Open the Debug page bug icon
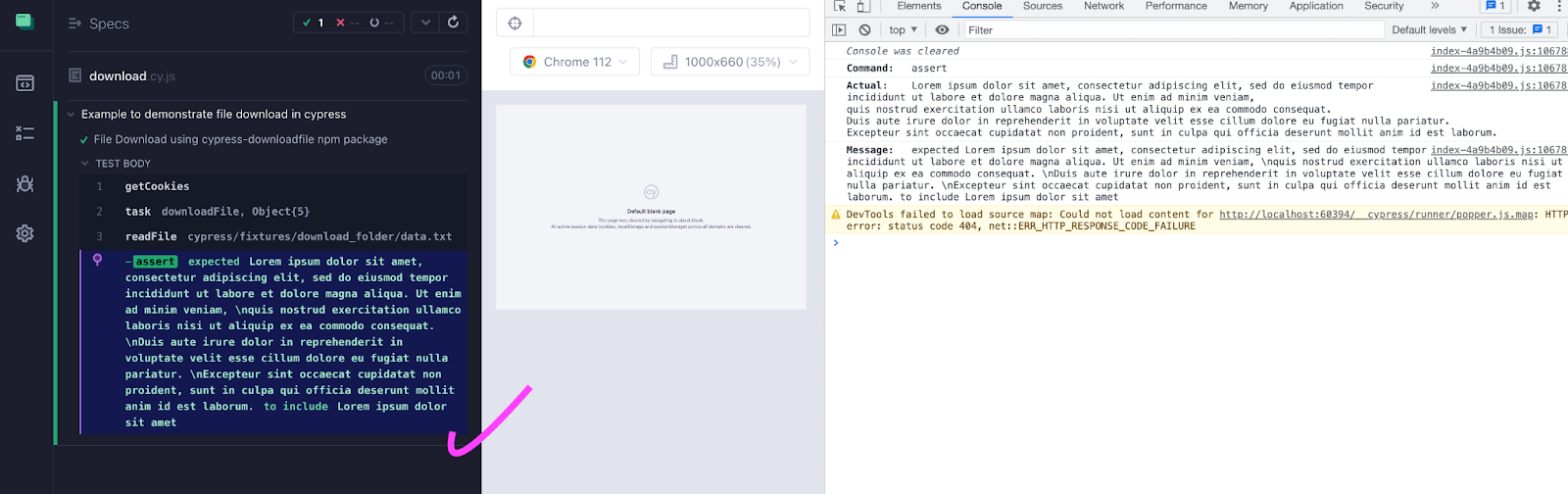 (24, 183)
